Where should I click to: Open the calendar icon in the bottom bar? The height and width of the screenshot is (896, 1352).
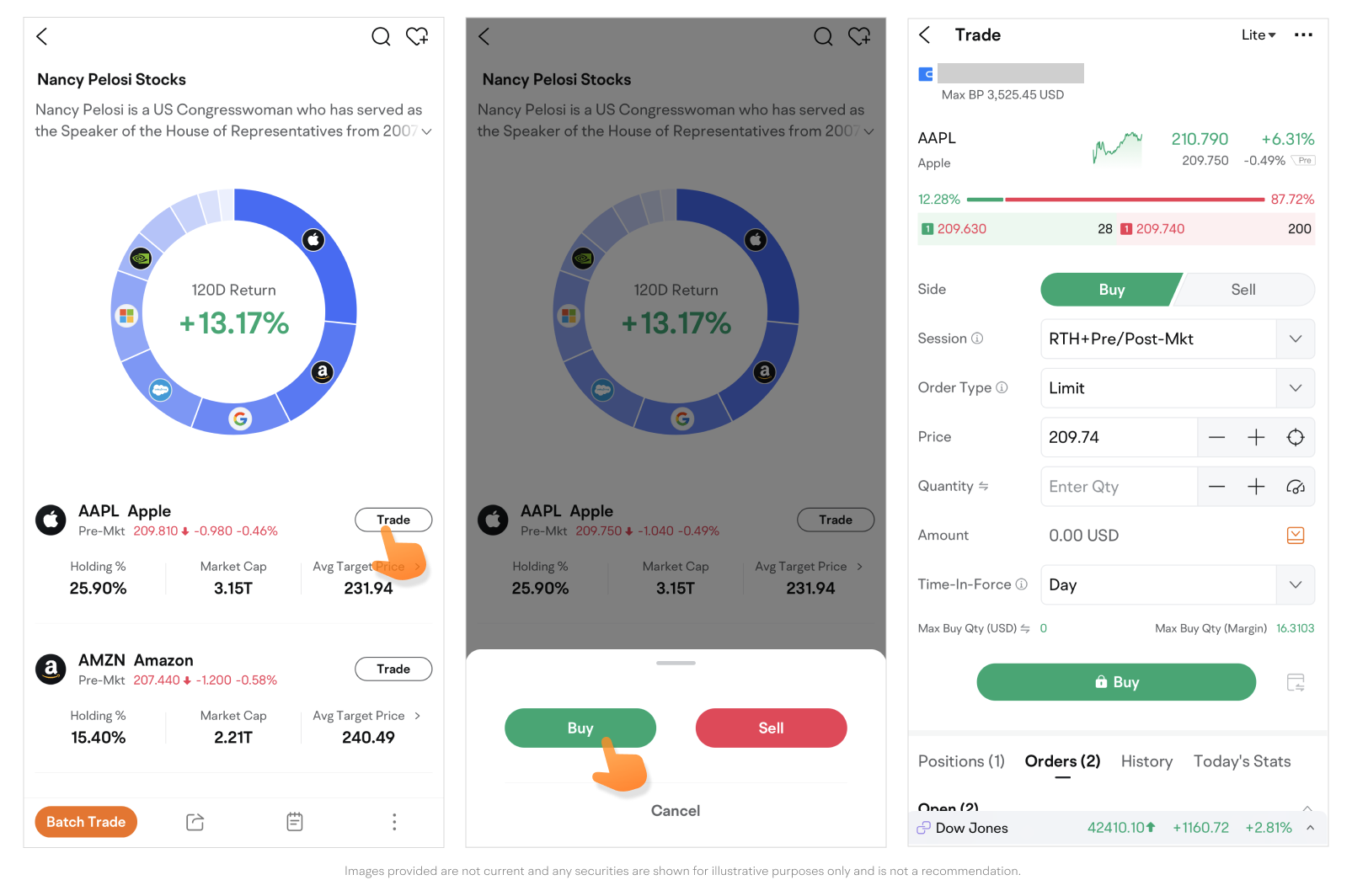pyautogui.click(x=295, y=822)
